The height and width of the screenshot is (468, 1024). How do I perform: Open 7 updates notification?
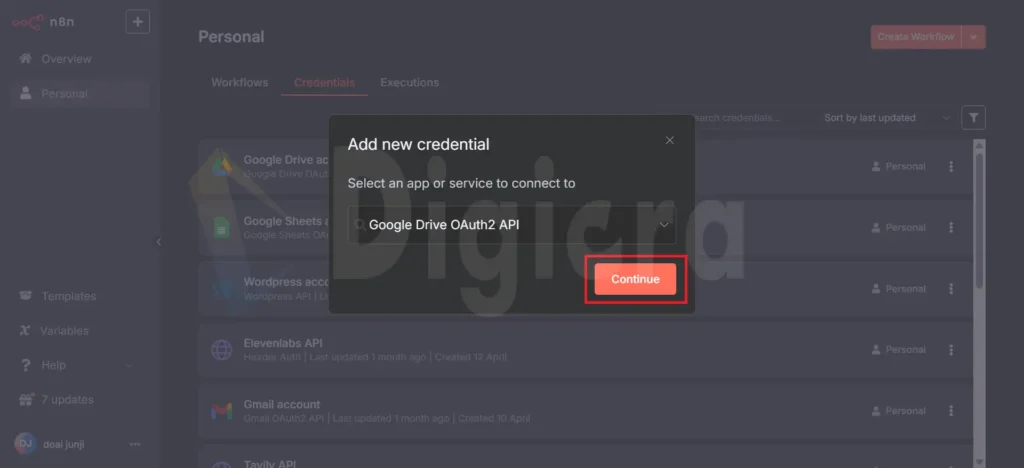tap(80, 399)
